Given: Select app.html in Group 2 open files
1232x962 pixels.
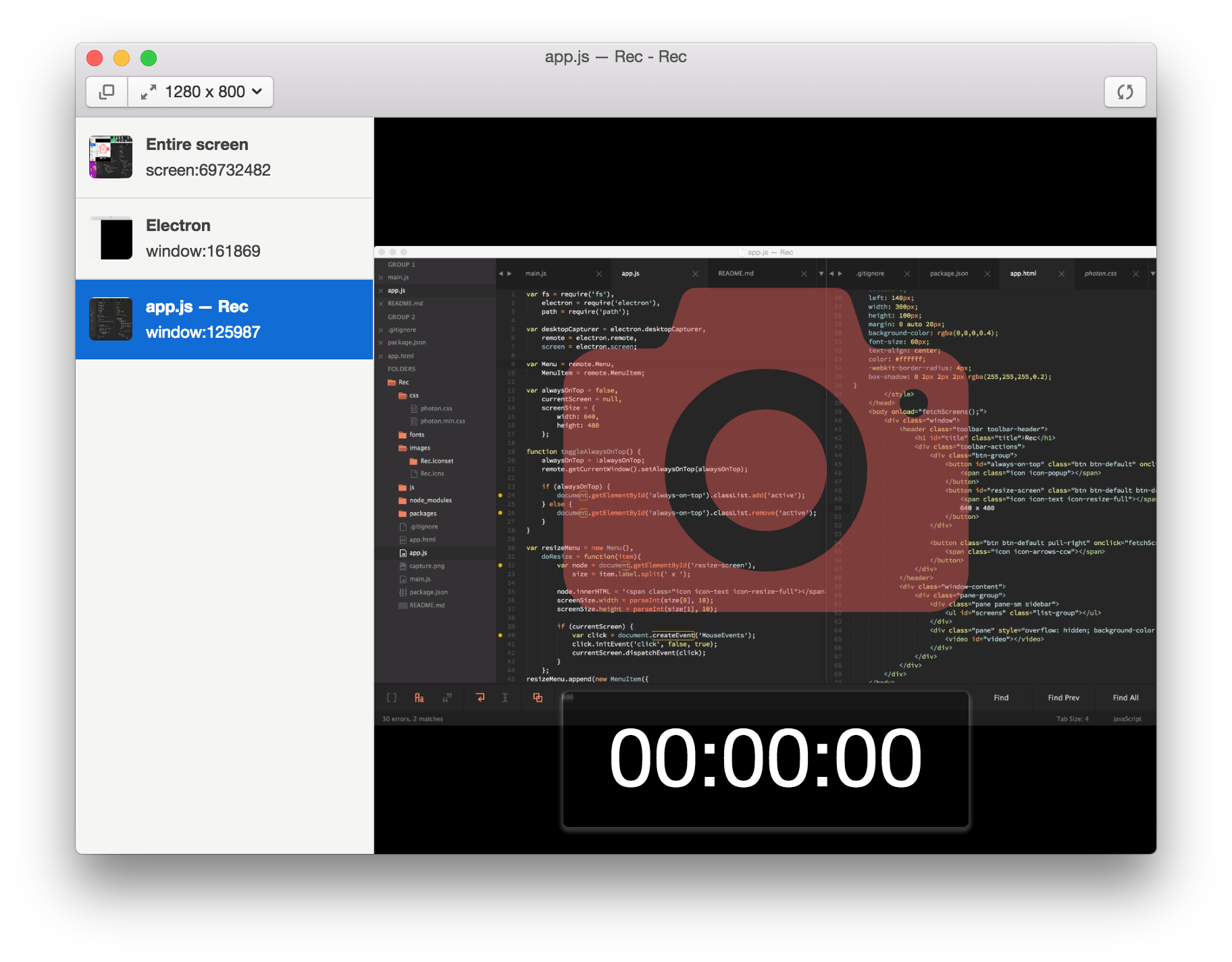Looking at the screenshot, I should pos(401,356).
